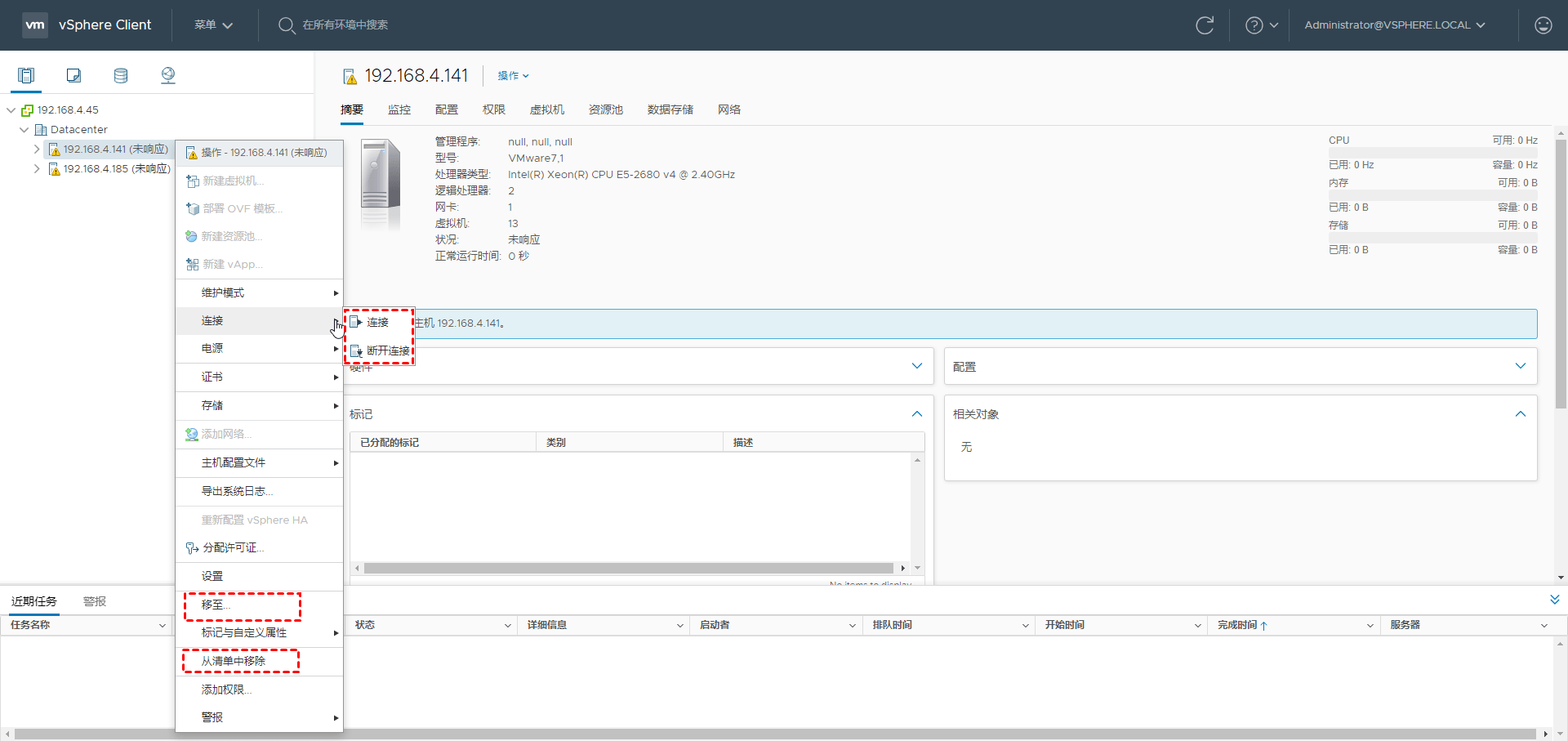Choose 移至 from context menu
Viewport: 1568px width, 741px height.
(260, 605)
